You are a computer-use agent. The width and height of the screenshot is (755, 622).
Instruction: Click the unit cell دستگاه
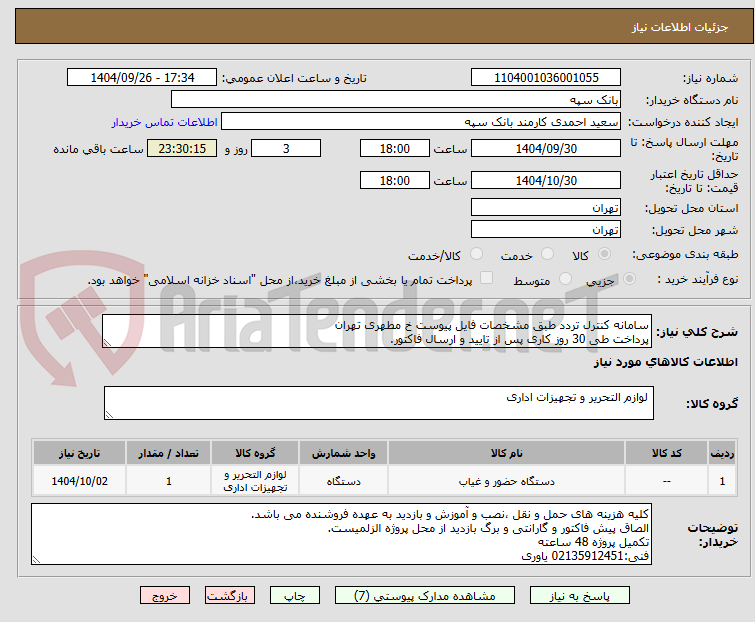343,481
